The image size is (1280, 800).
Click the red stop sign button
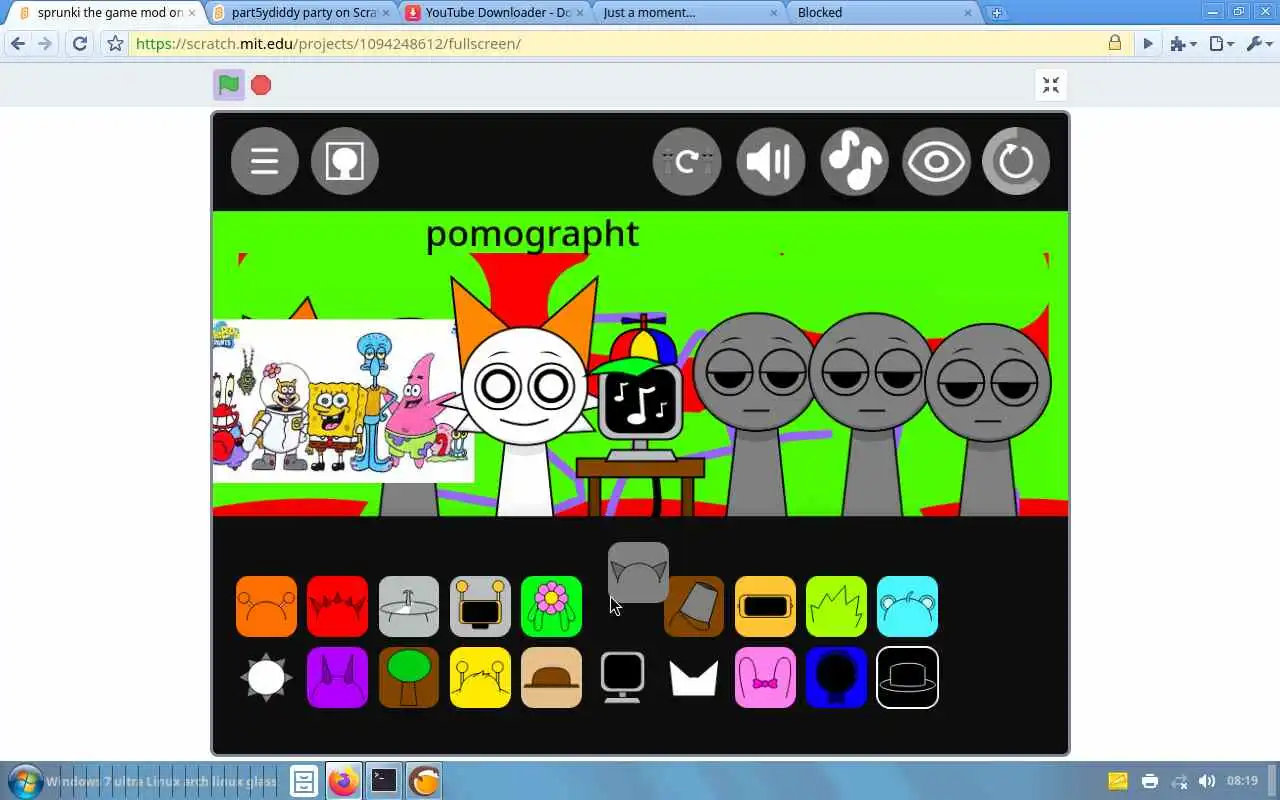(261, 85)
